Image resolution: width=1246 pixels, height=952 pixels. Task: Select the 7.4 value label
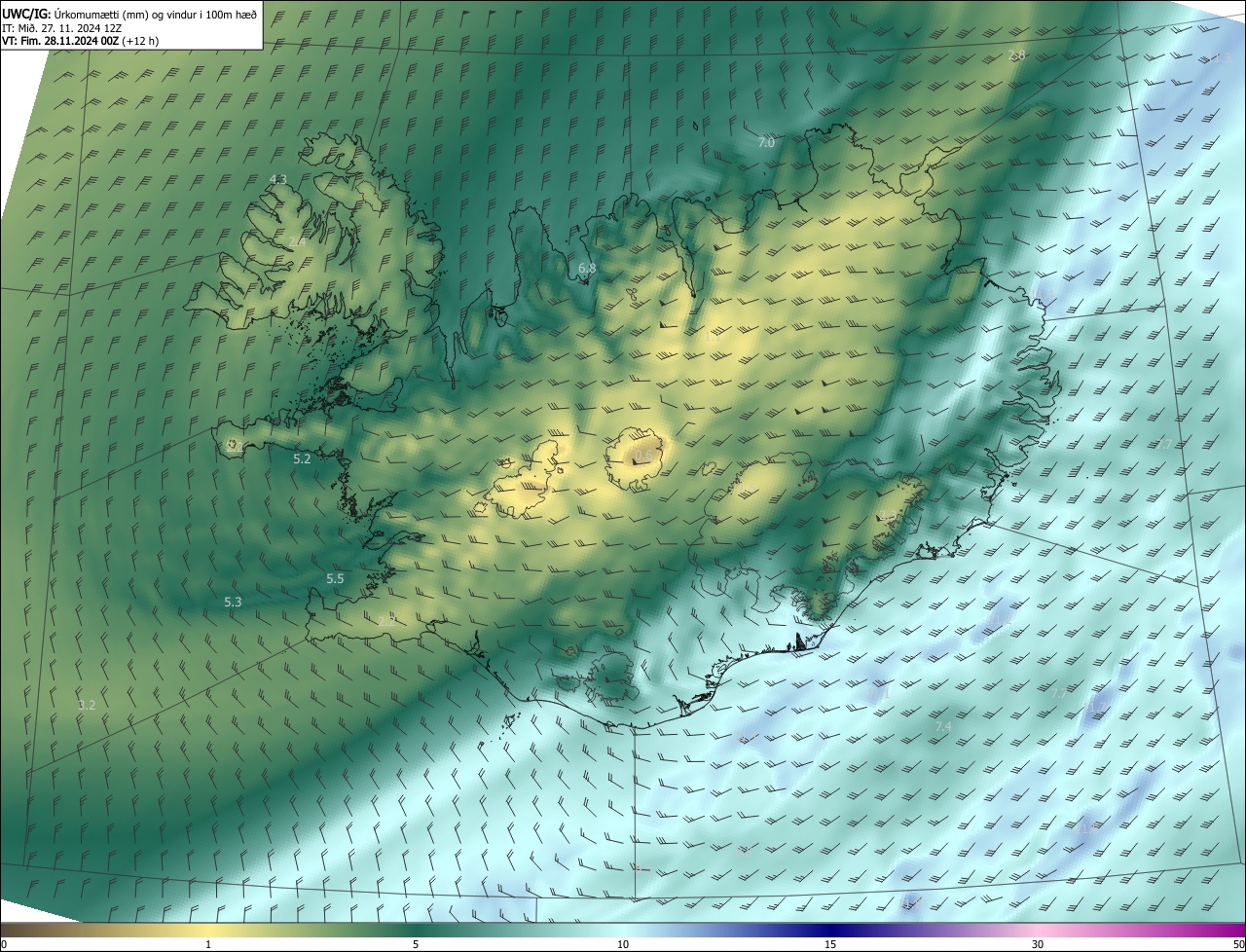943,727
